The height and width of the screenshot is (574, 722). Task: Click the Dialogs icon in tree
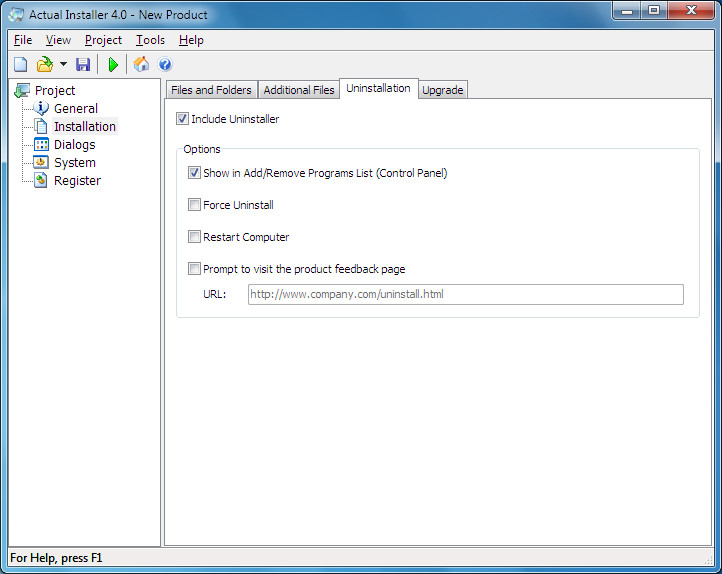41,145
